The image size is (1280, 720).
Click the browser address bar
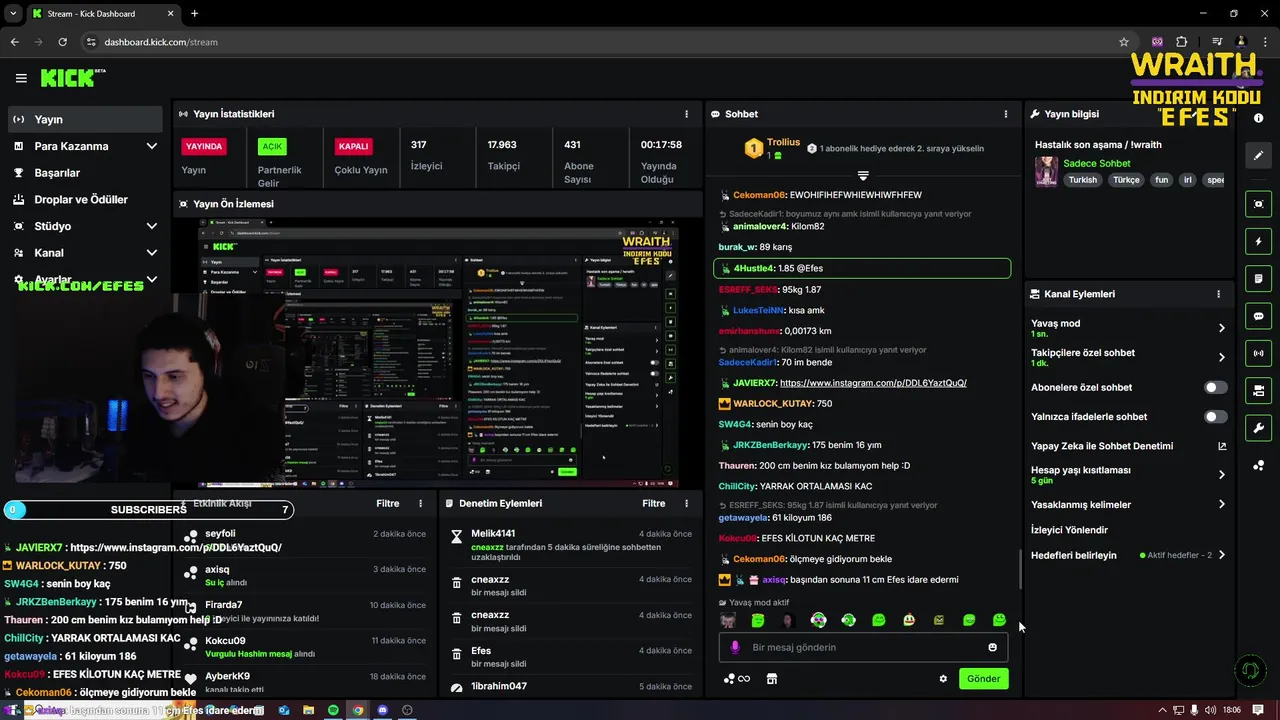(600, 42)
